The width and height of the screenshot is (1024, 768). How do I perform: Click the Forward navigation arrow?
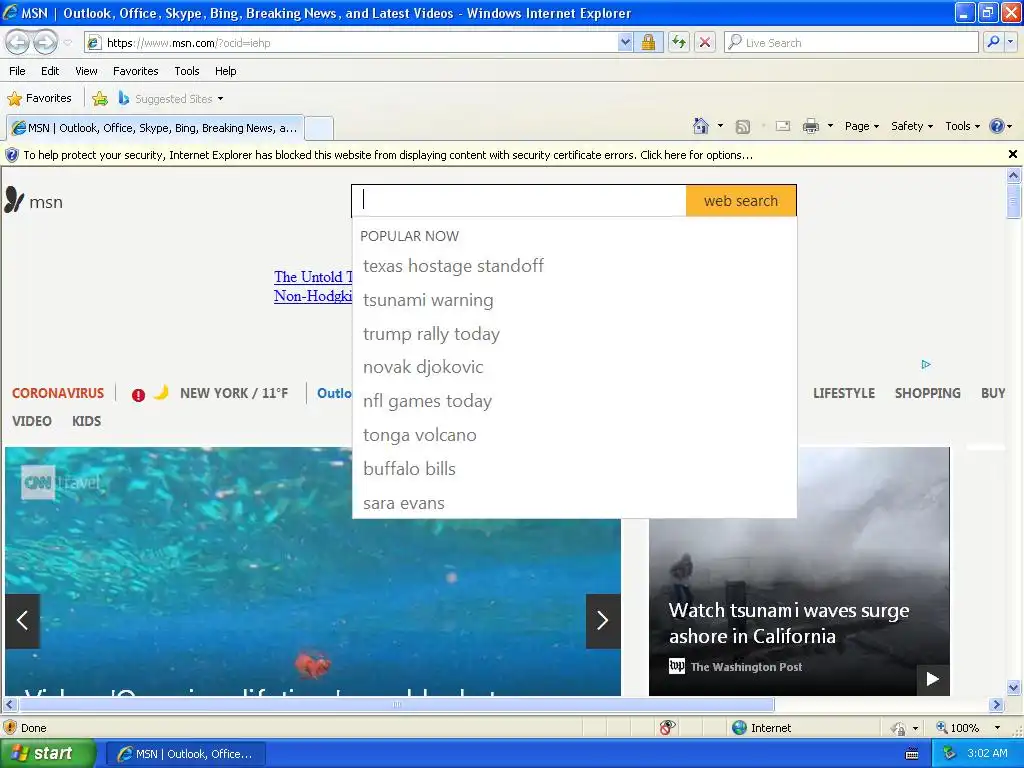(45, 42)
